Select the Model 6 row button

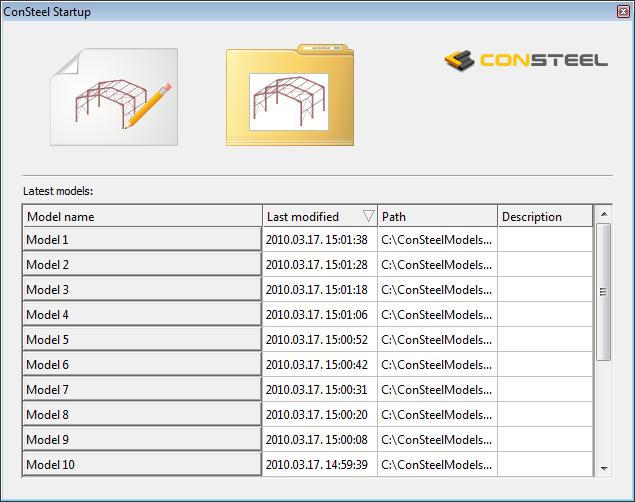[142, 364]
